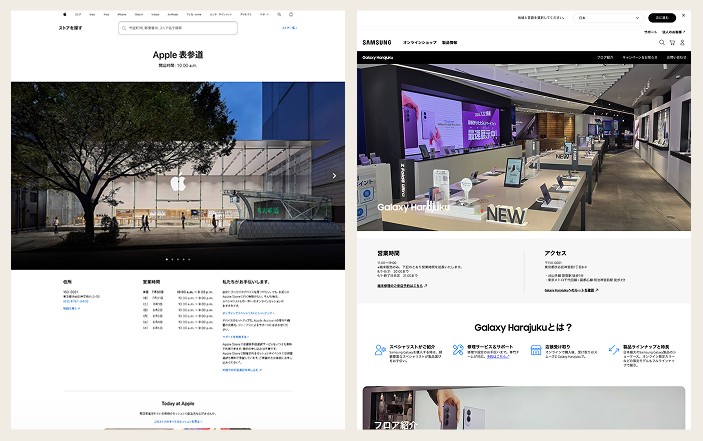Screen dimensions: 703x441
Task: Select フロア紹介 tab in Galaxy Harajuku bar
Action: 605,57
